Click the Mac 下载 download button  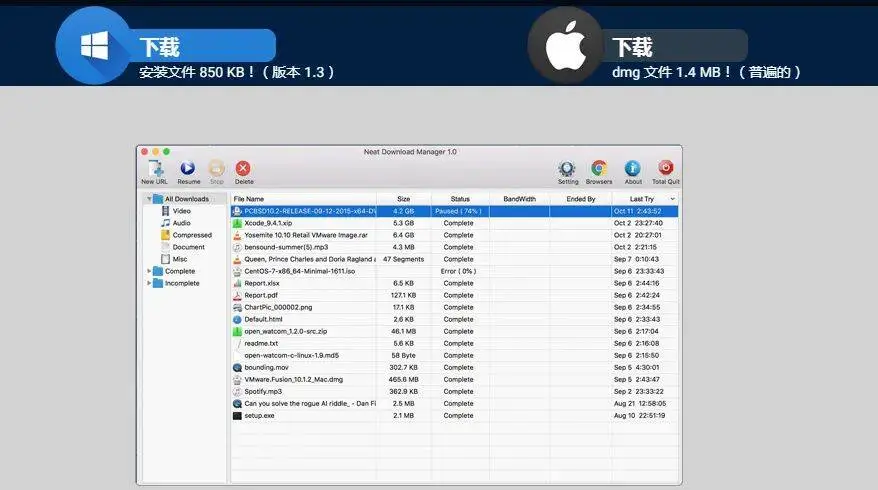(675, 46)
